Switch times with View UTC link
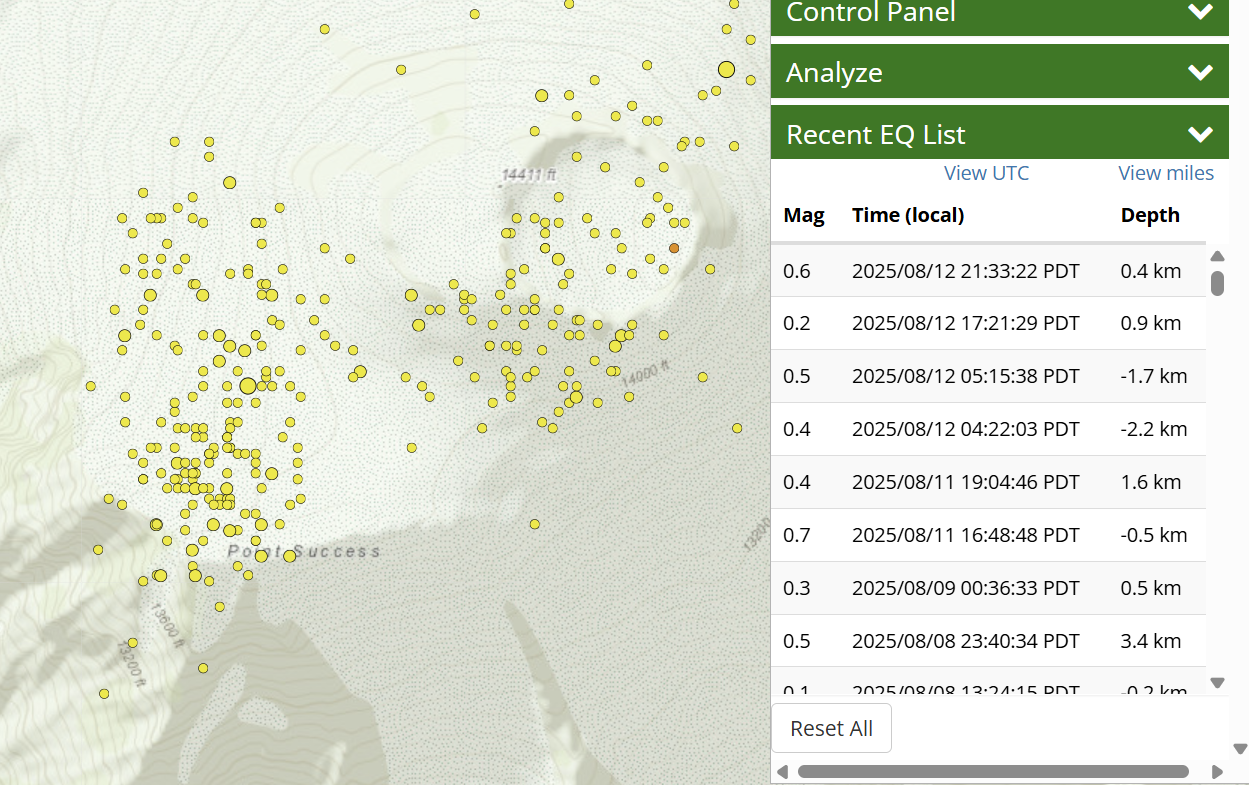 point(986,173)
